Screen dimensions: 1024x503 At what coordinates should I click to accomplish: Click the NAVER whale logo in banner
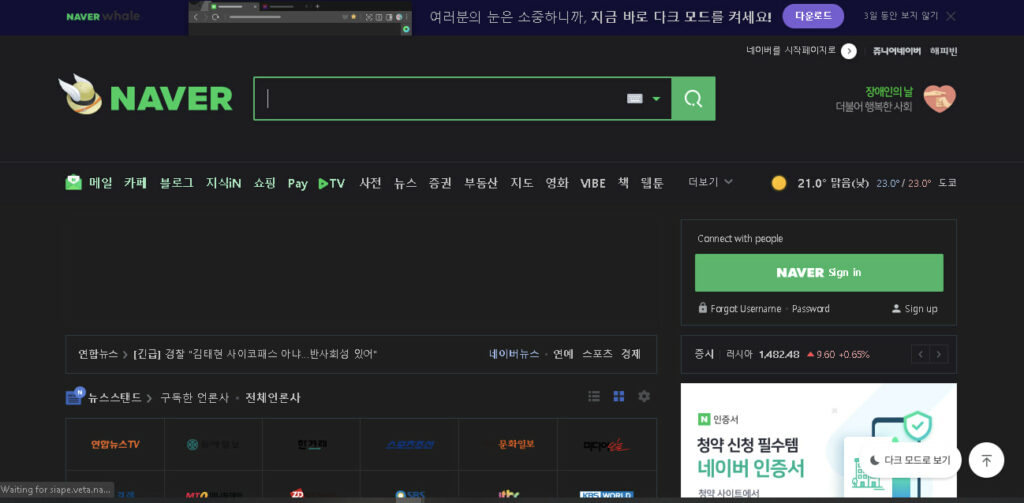pyautogui.click(x=103, y=16)
